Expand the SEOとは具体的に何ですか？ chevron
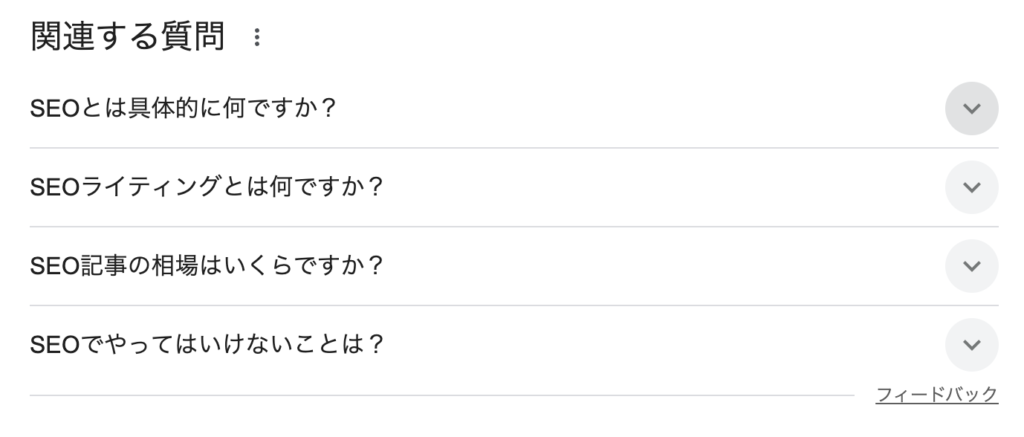The height and width of the screenshot is (437, 1024). [971, 108]
